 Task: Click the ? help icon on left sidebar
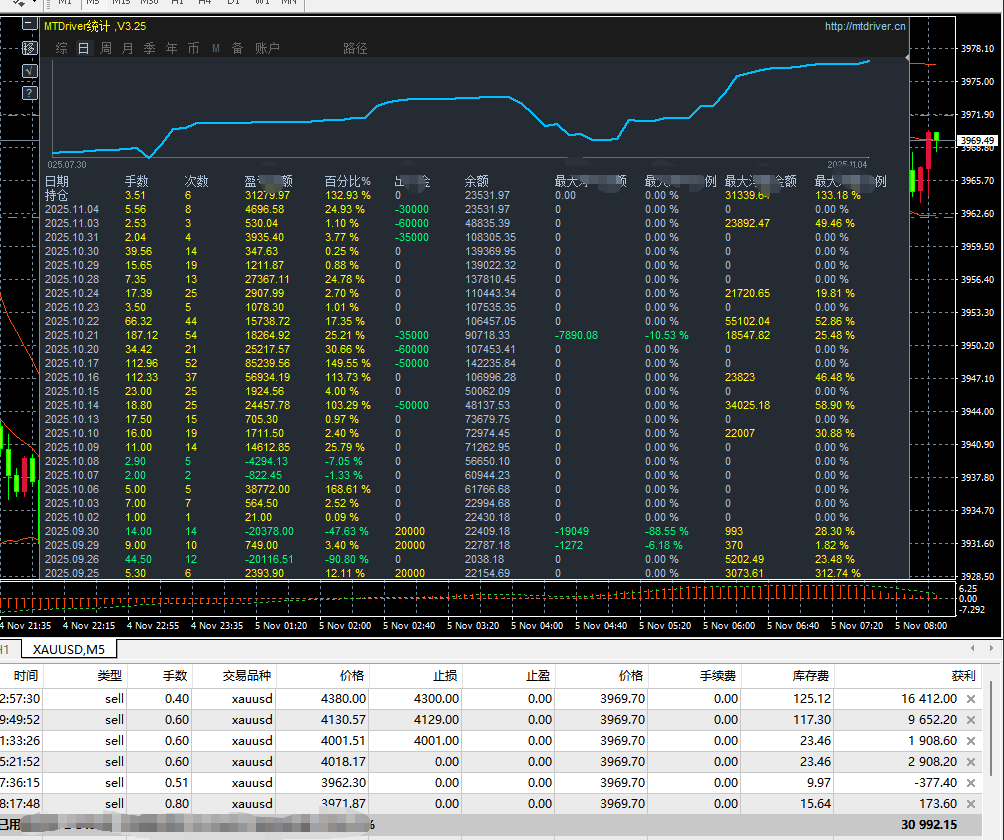29,94
